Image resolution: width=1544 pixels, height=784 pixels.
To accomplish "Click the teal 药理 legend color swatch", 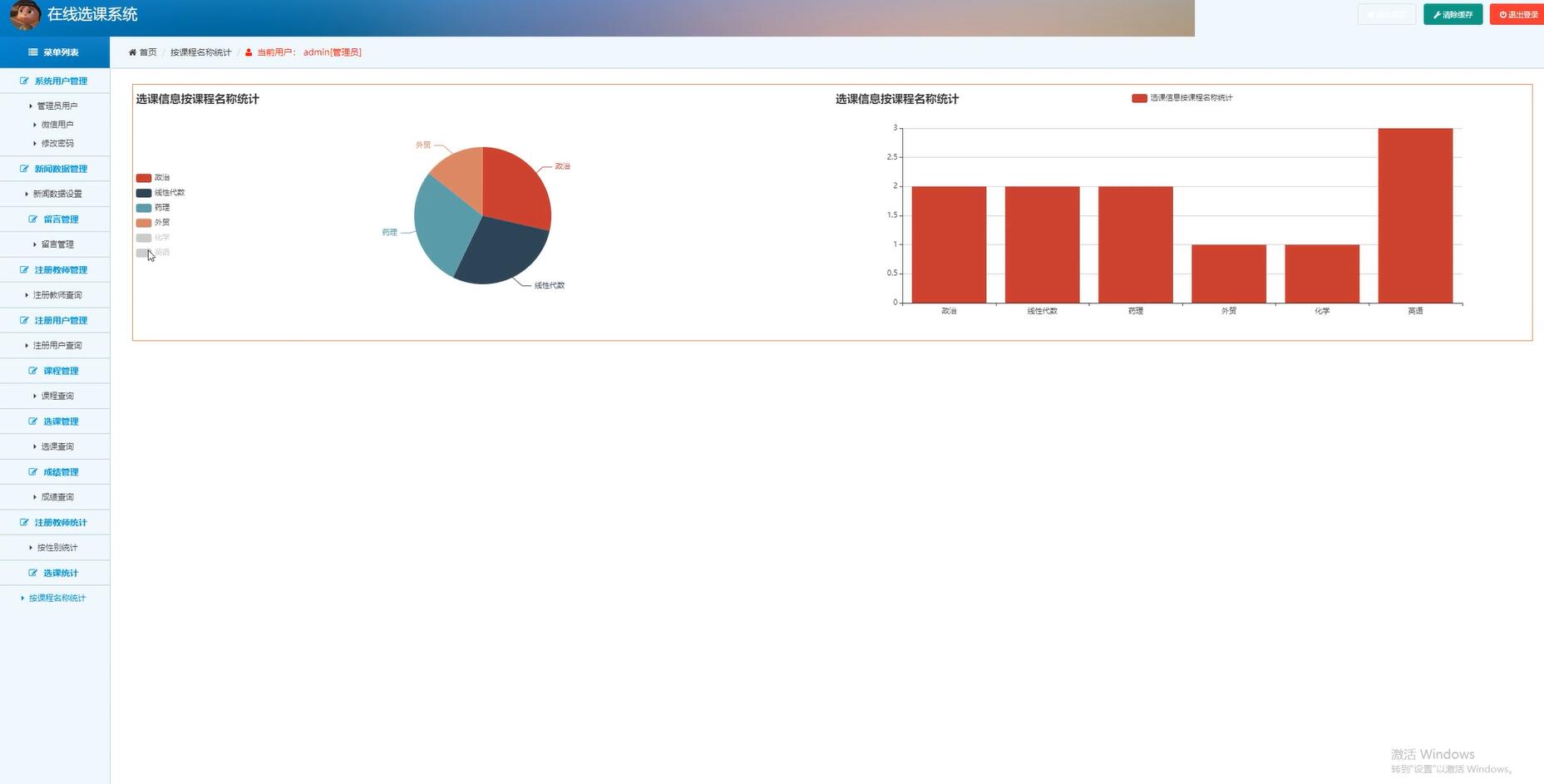I will pos(144,208).
